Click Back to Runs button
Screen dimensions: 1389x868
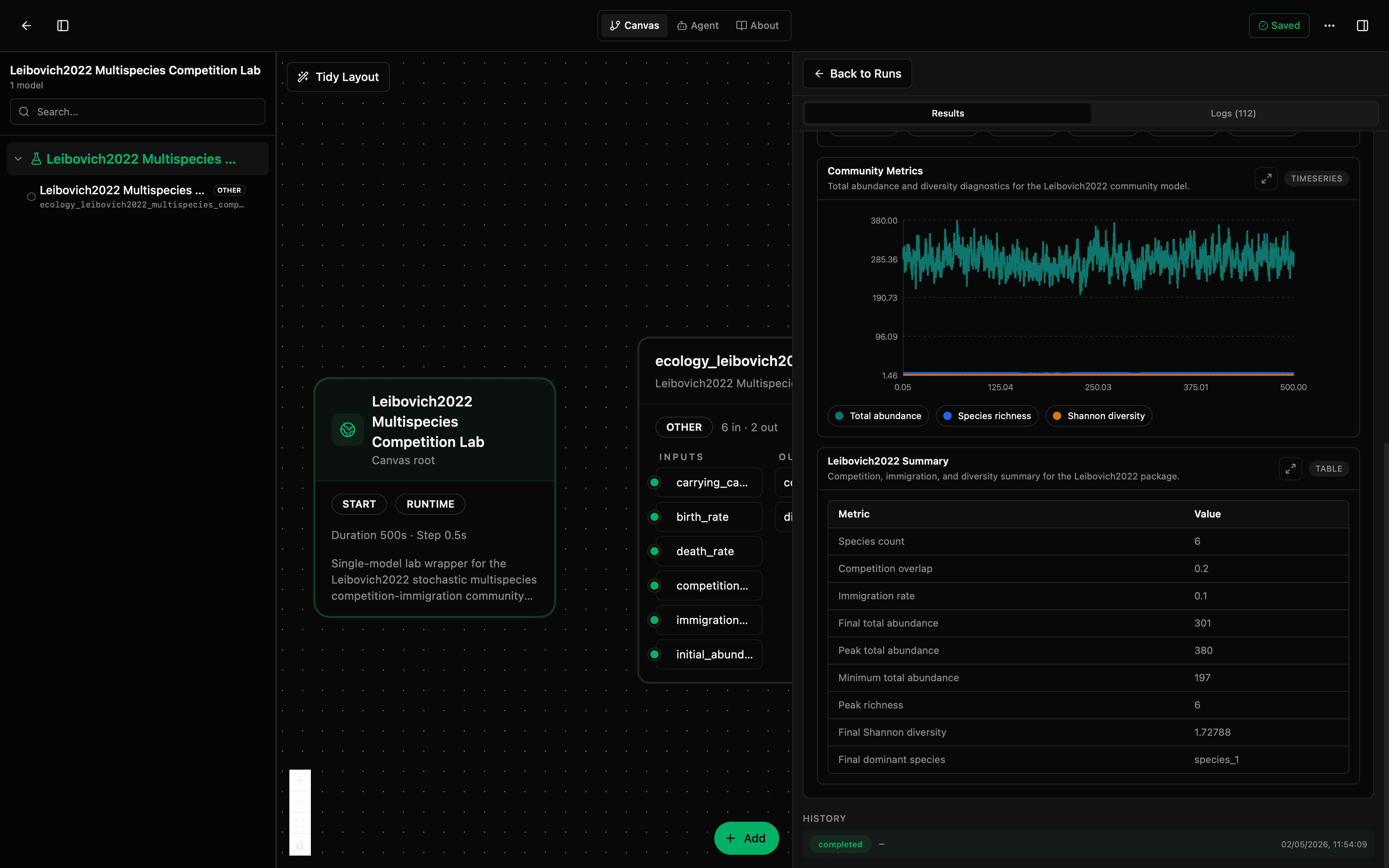coord(857,74)
